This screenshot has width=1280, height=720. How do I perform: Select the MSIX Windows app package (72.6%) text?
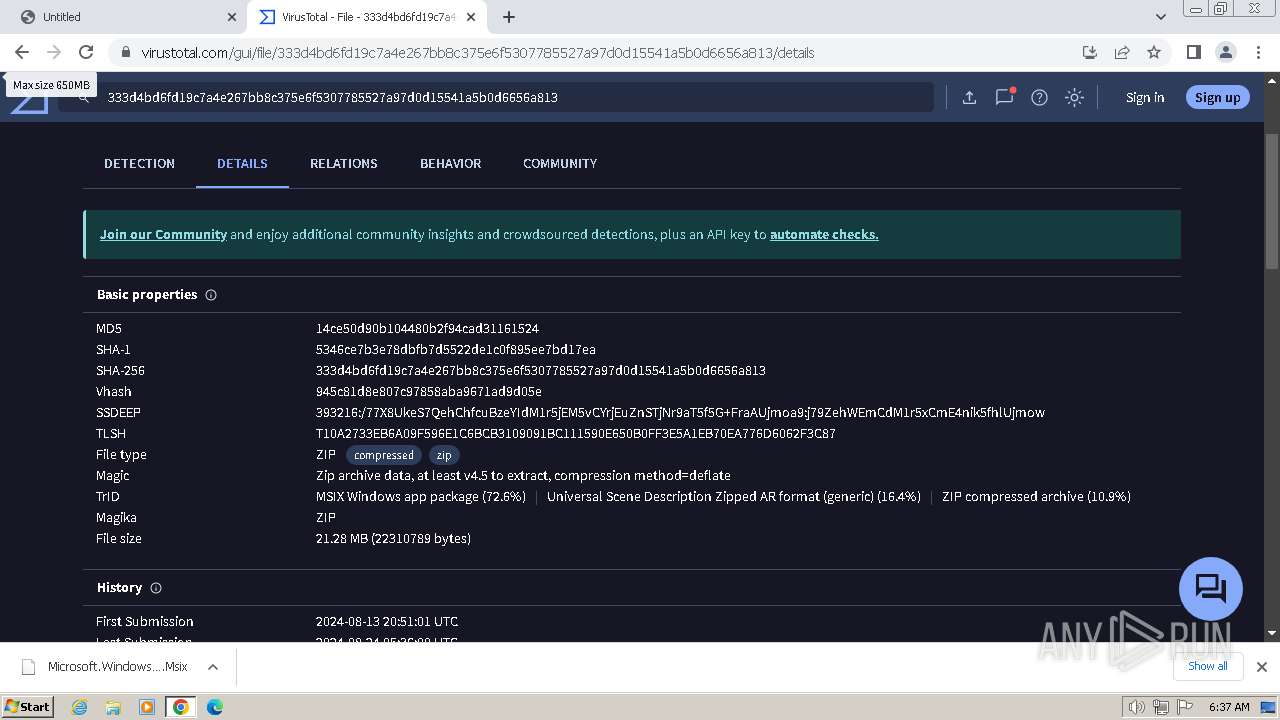[420, 497]
